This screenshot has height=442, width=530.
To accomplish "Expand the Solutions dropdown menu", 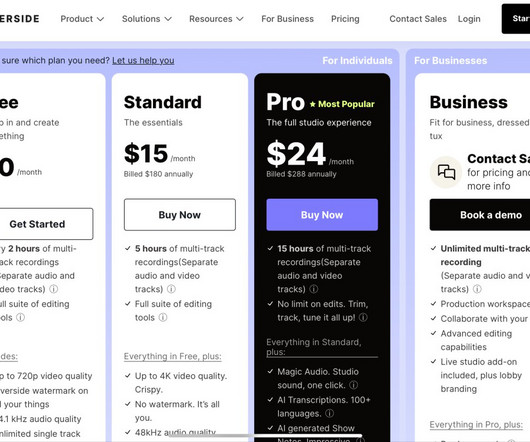I will 147,19.
